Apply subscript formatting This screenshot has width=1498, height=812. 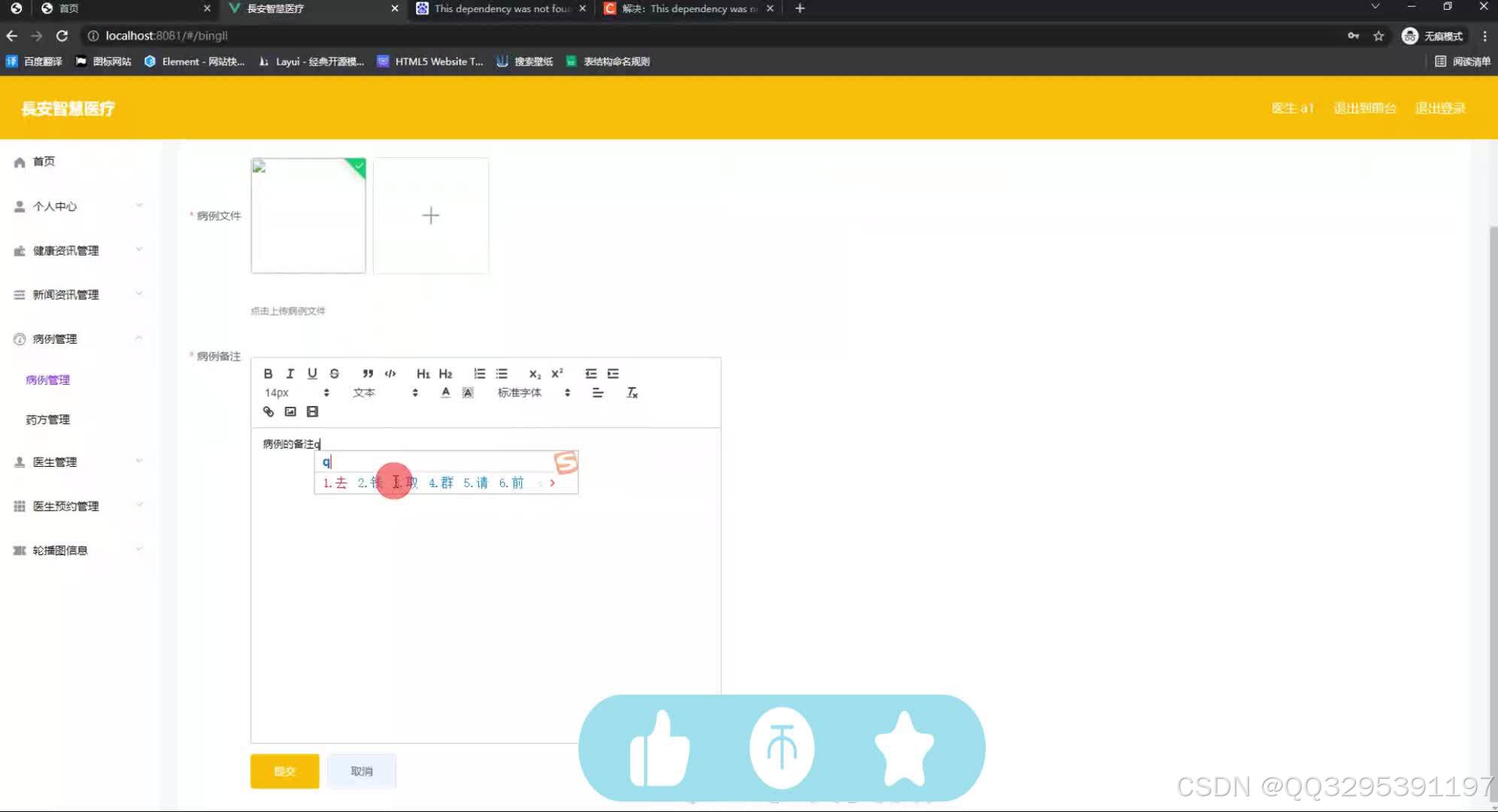click(535, 374)
